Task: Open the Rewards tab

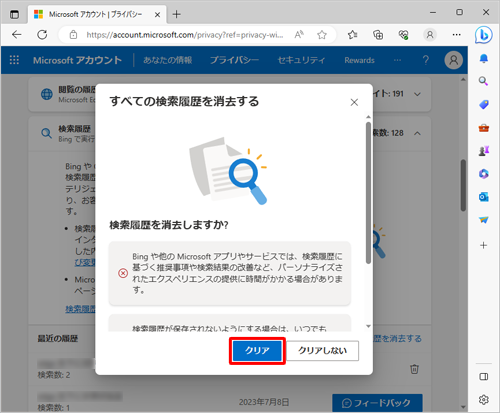Action: (359, 60)
